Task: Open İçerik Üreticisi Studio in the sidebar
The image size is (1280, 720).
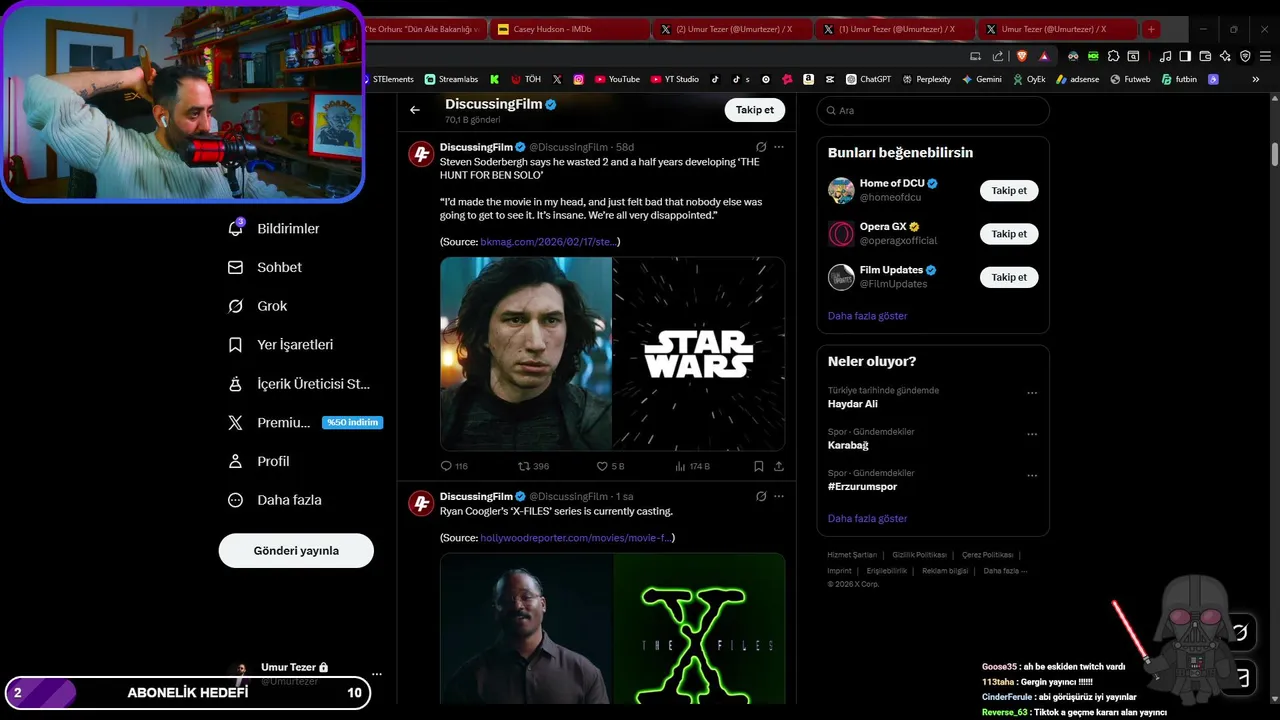Action: 299,384
